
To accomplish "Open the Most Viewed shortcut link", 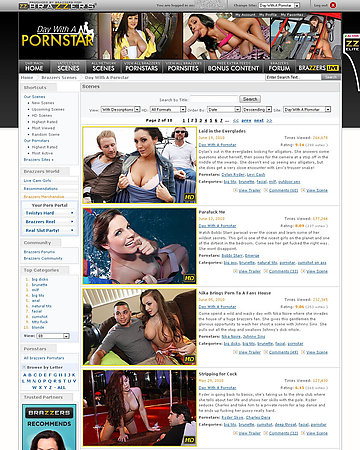I will pos(43,128).
